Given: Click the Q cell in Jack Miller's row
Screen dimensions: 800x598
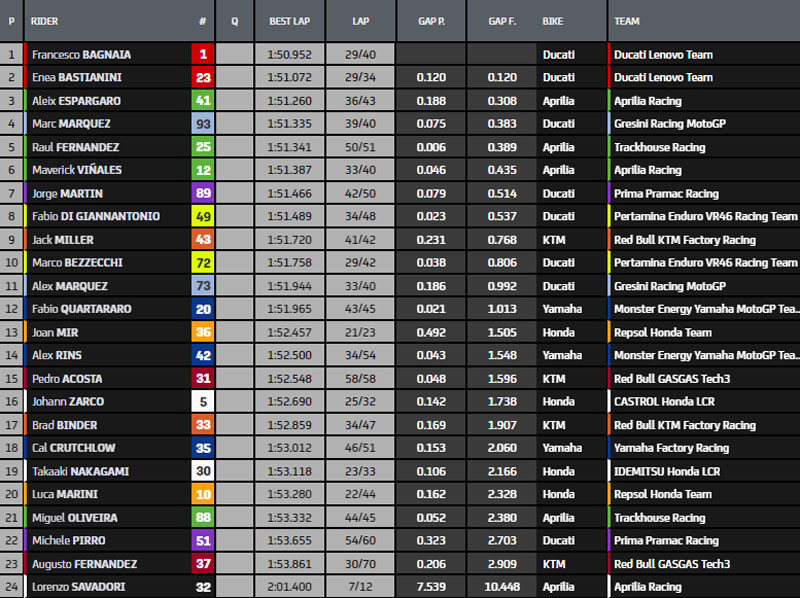Looking at the screenshot, I should click(x=234, y=240).
